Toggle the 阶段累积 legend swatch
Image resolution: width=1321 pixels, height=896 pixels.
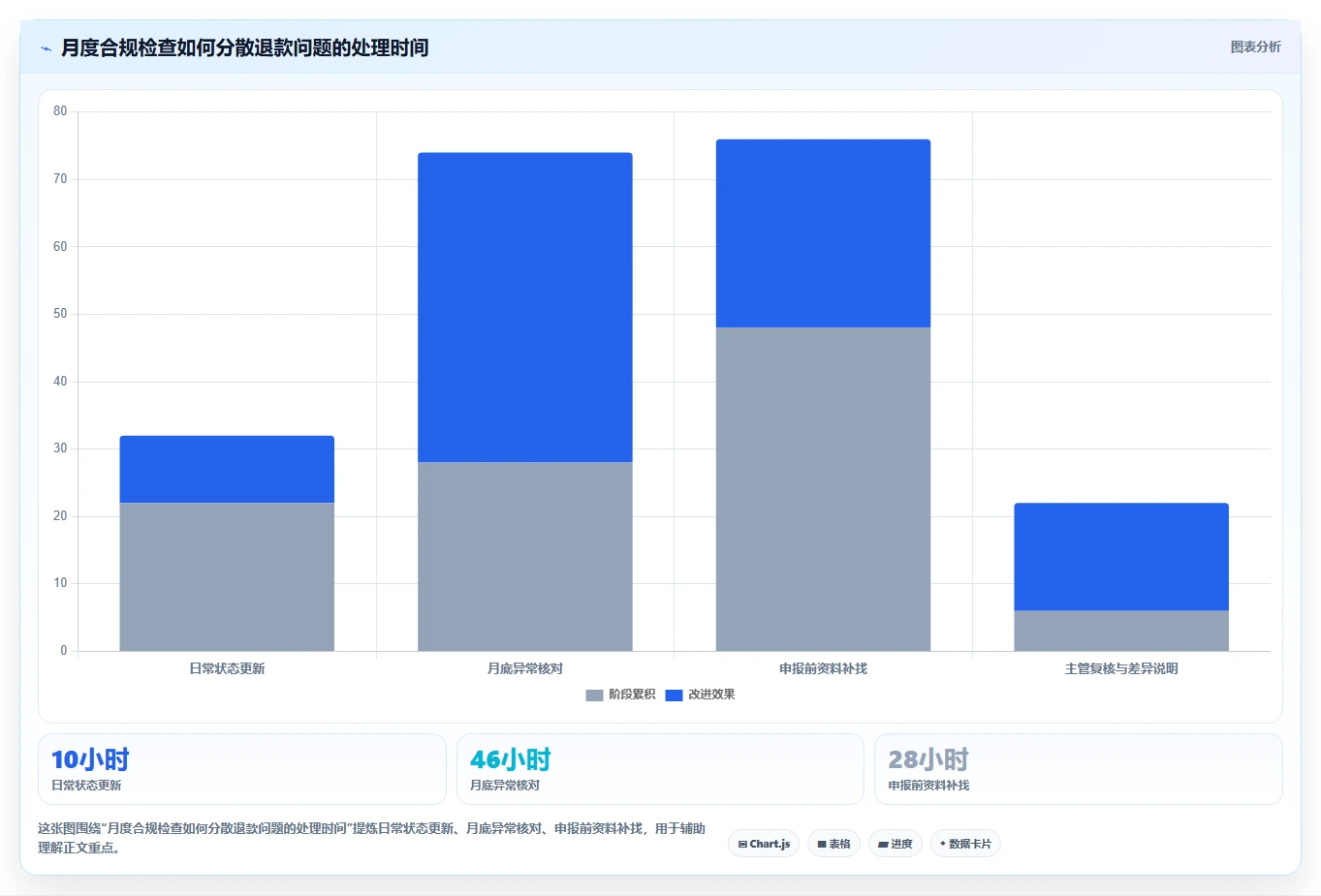pos(594,695)
